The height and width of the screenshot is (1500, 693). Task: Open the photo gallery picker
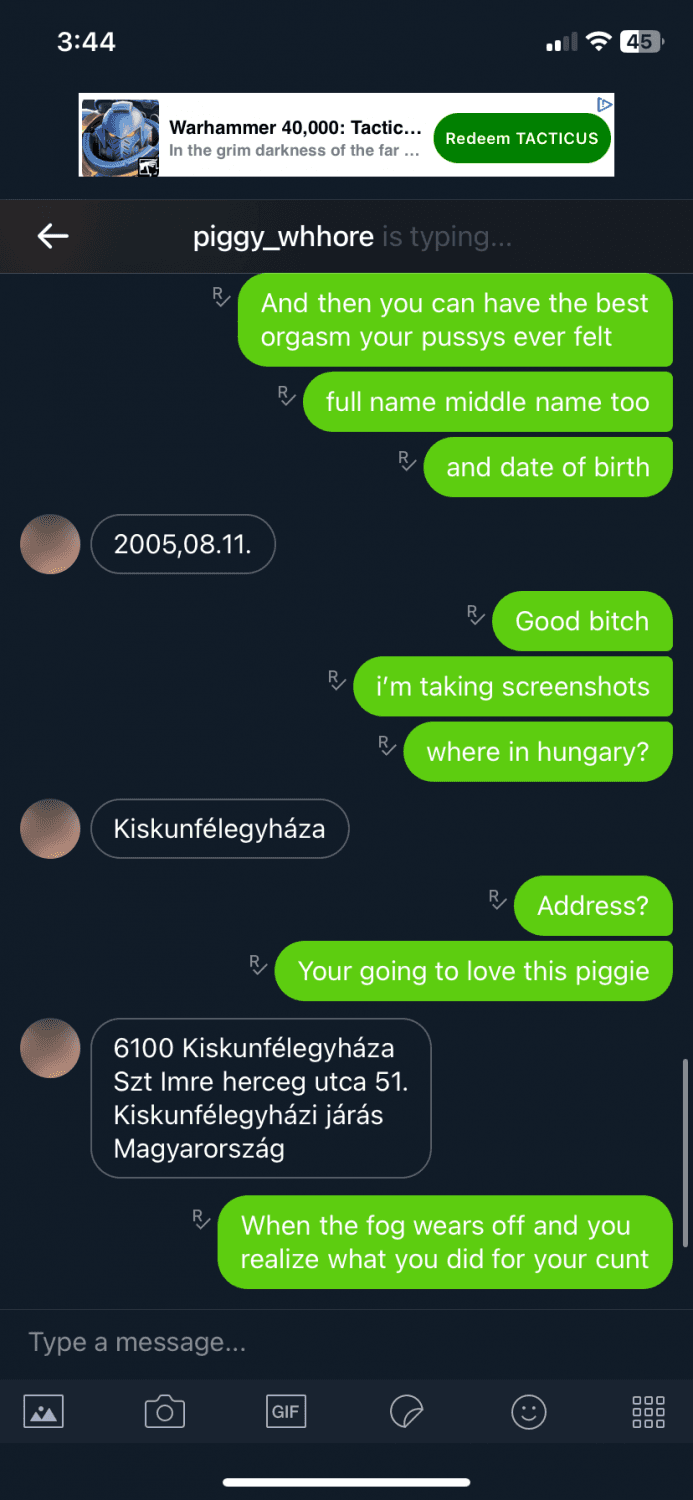[43, 1411]
